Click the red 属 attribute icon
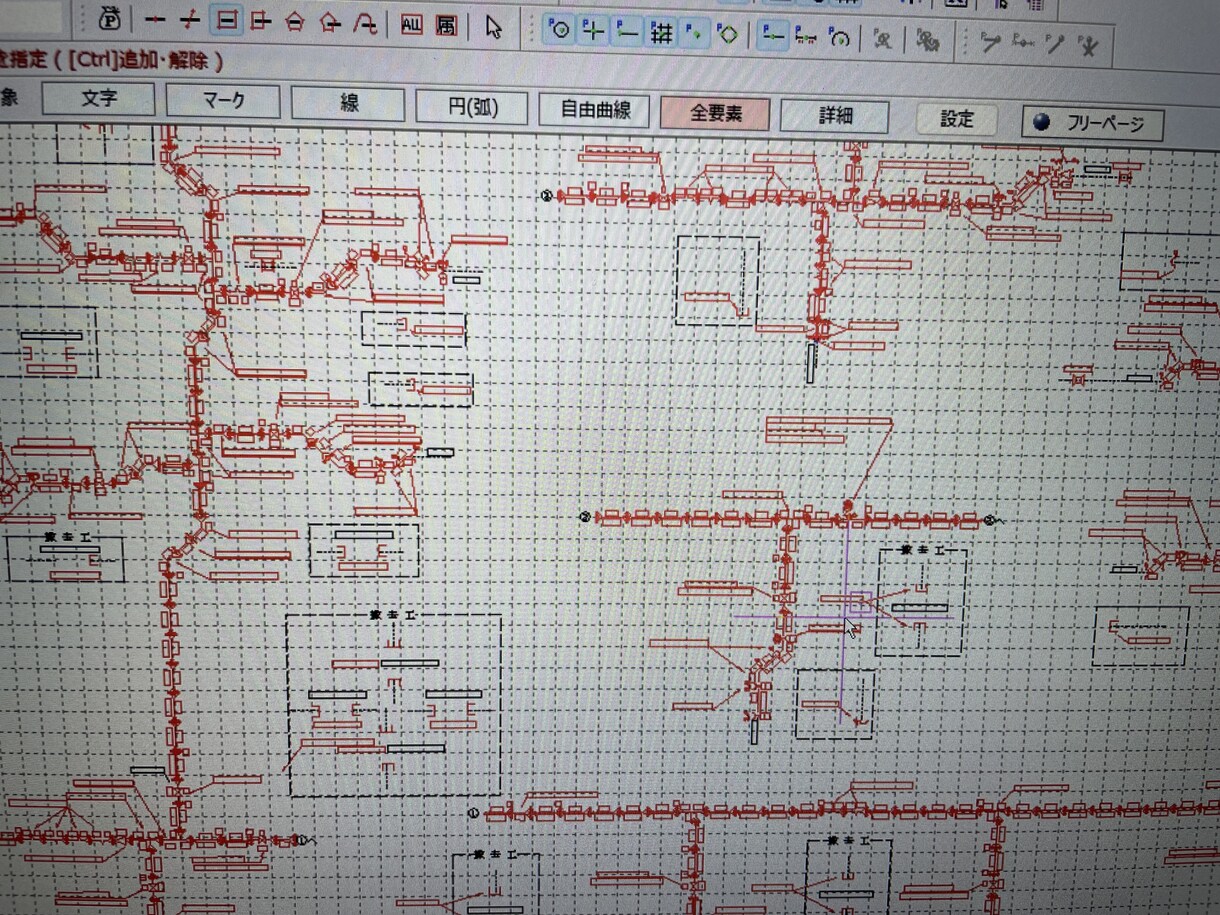This screenshot has height=915, width=1220. point(446,26)
